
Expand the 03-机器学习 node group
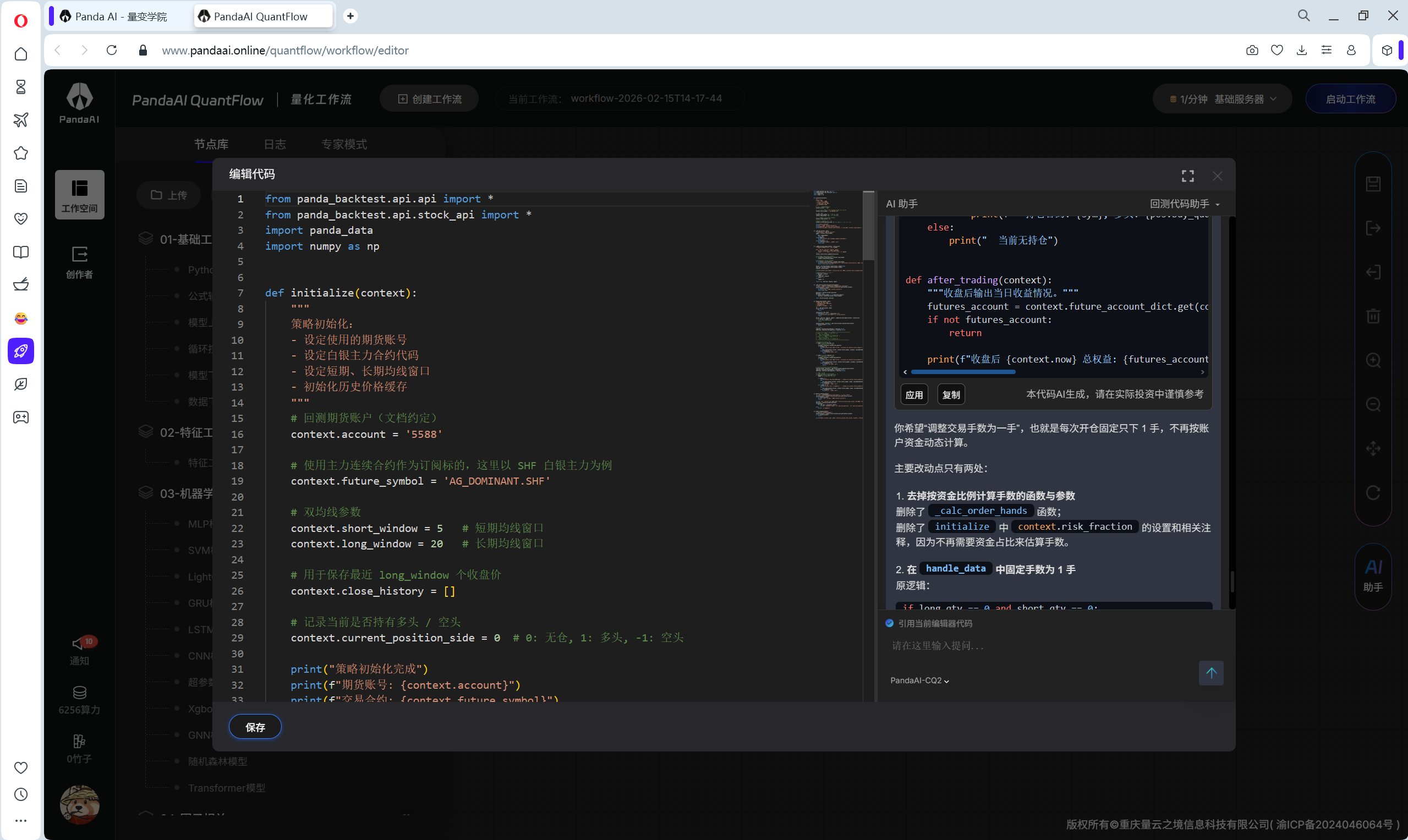[176, 493]
